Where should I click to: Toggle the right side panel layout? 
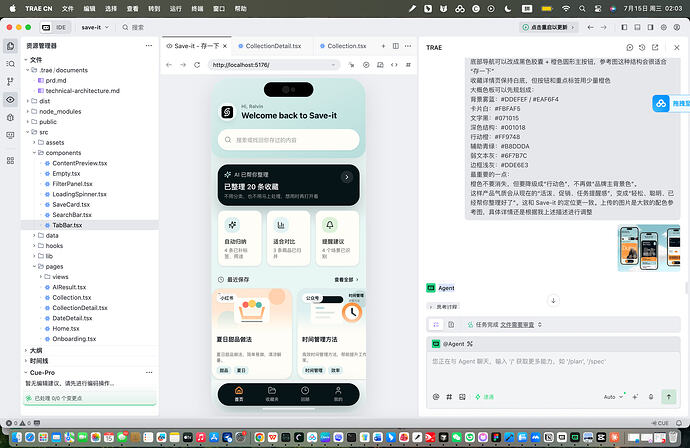coord(650,27)
